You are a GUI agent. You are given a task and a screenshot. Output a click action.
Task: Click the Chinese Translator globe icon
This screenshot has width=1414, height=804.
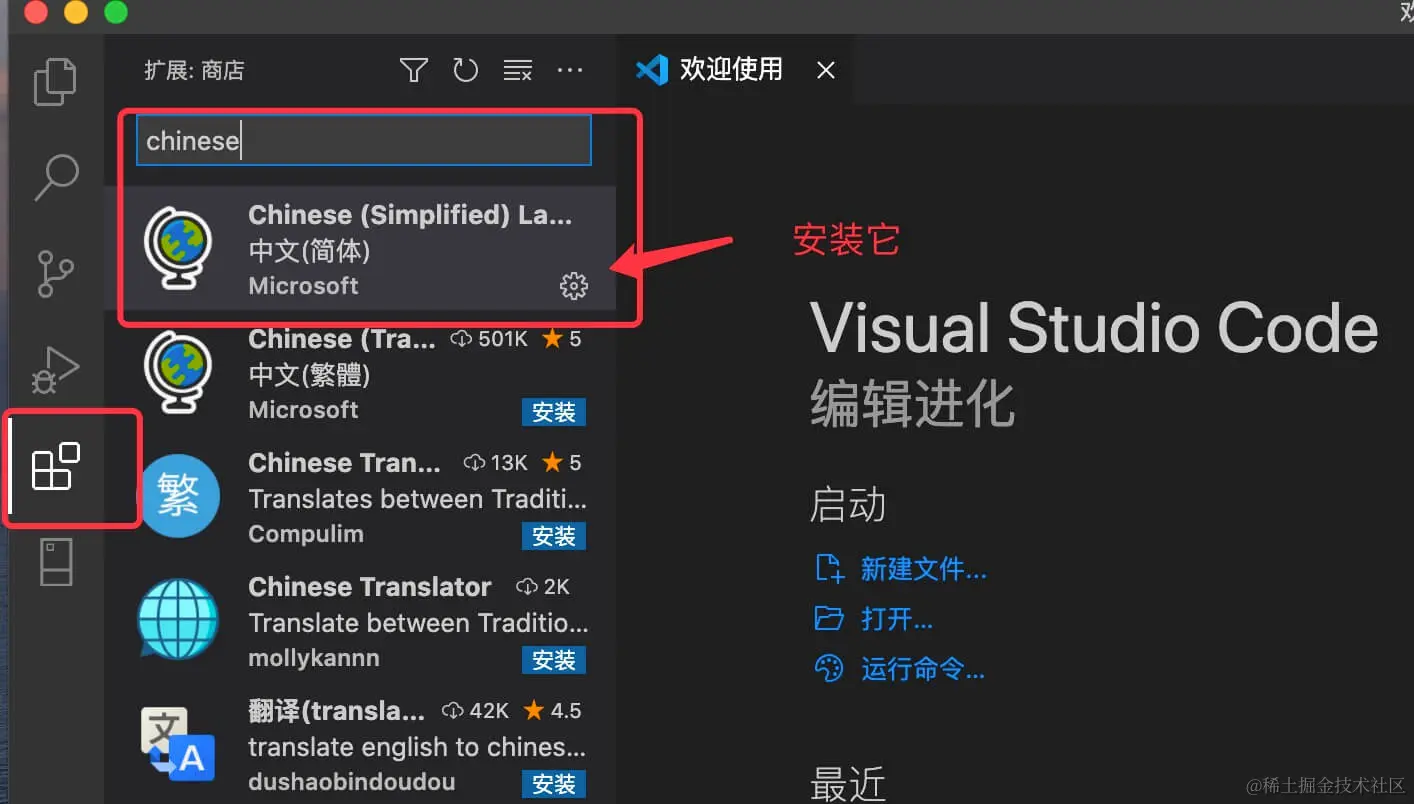pyautogui.click(x=177, y=619)
